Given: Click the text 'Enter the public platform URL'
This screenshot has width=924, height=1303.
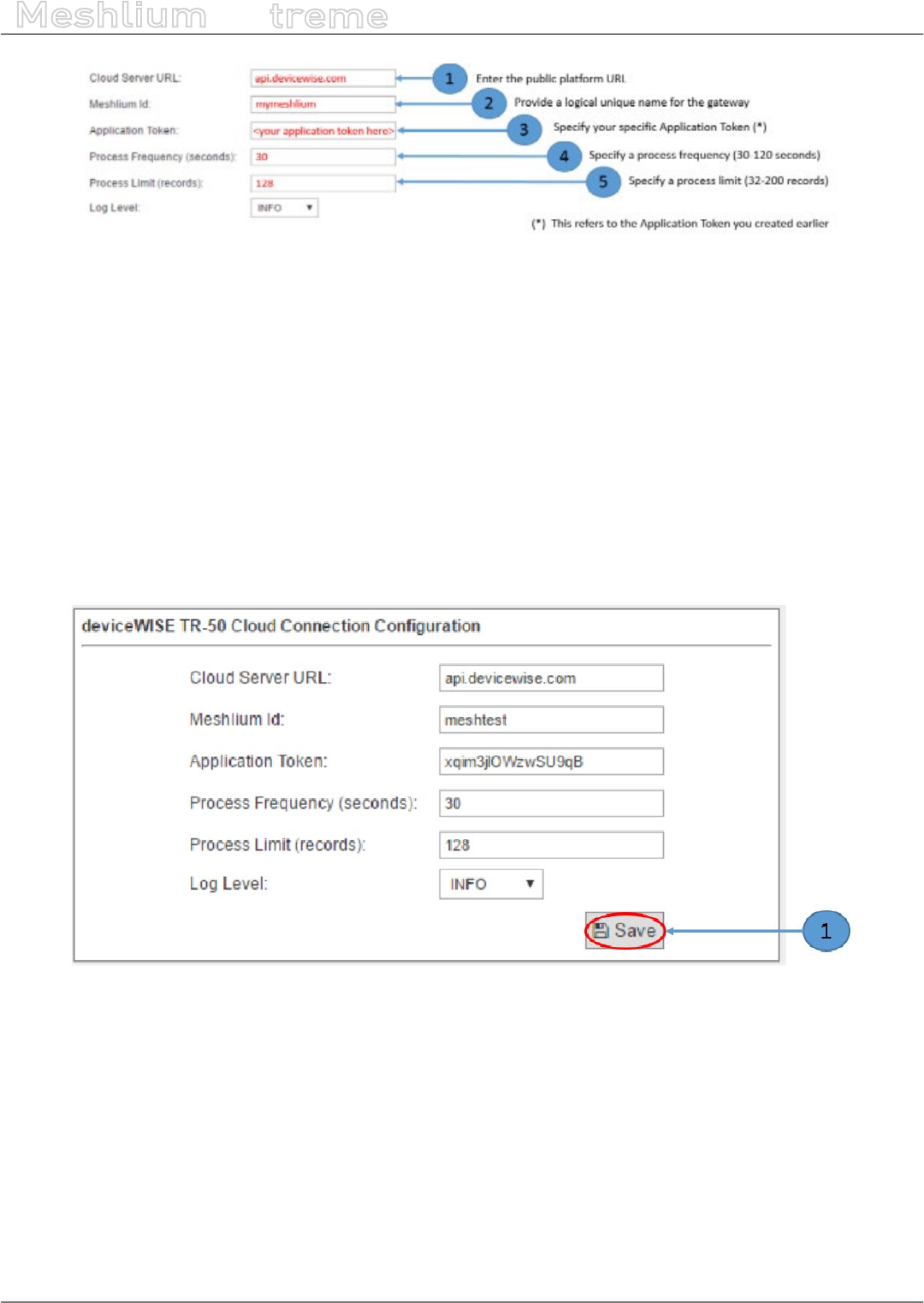Looking at the screenshot, I should (551, 79).
